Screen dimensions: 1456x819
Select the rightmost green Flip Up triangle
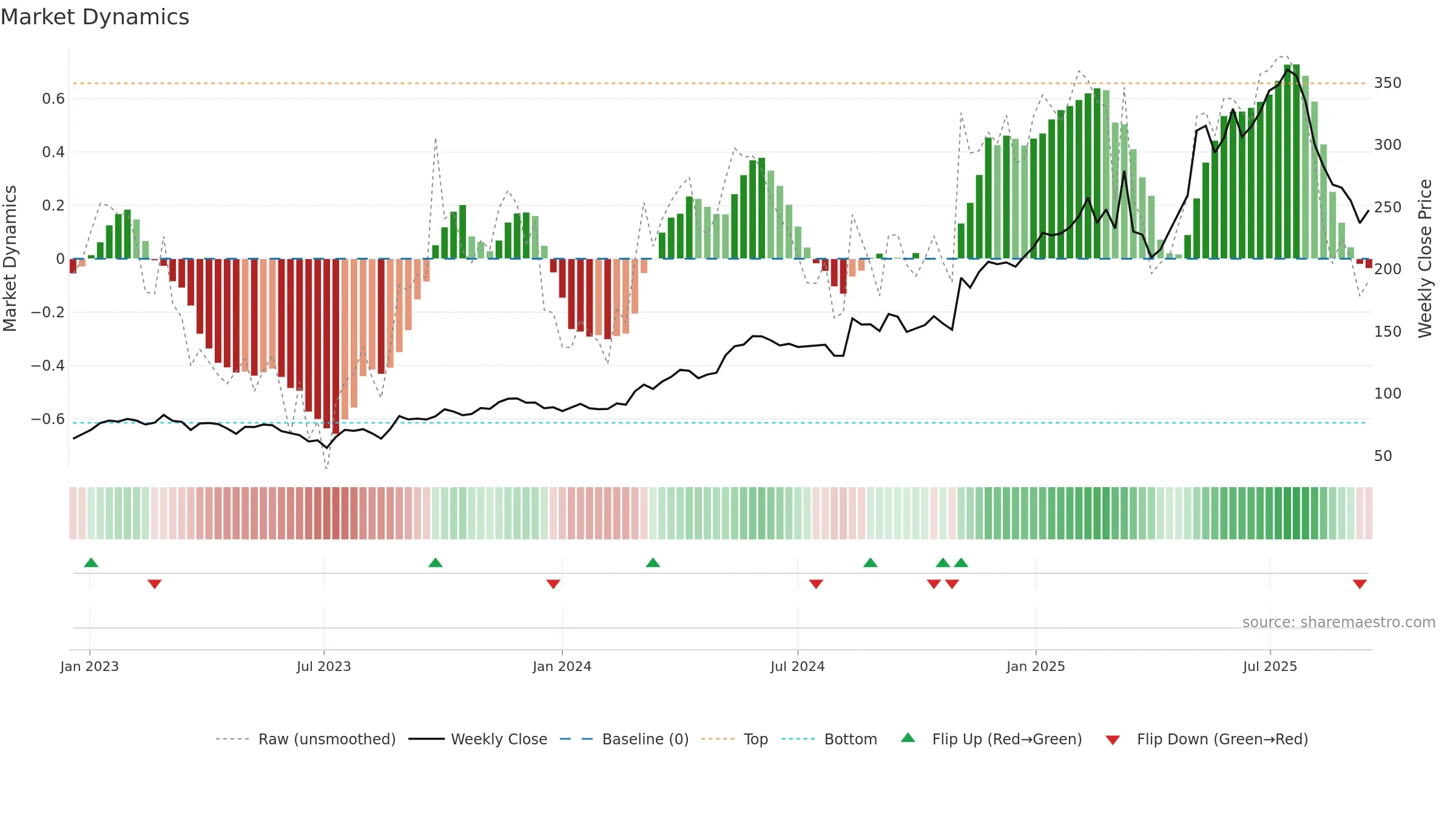961,562
